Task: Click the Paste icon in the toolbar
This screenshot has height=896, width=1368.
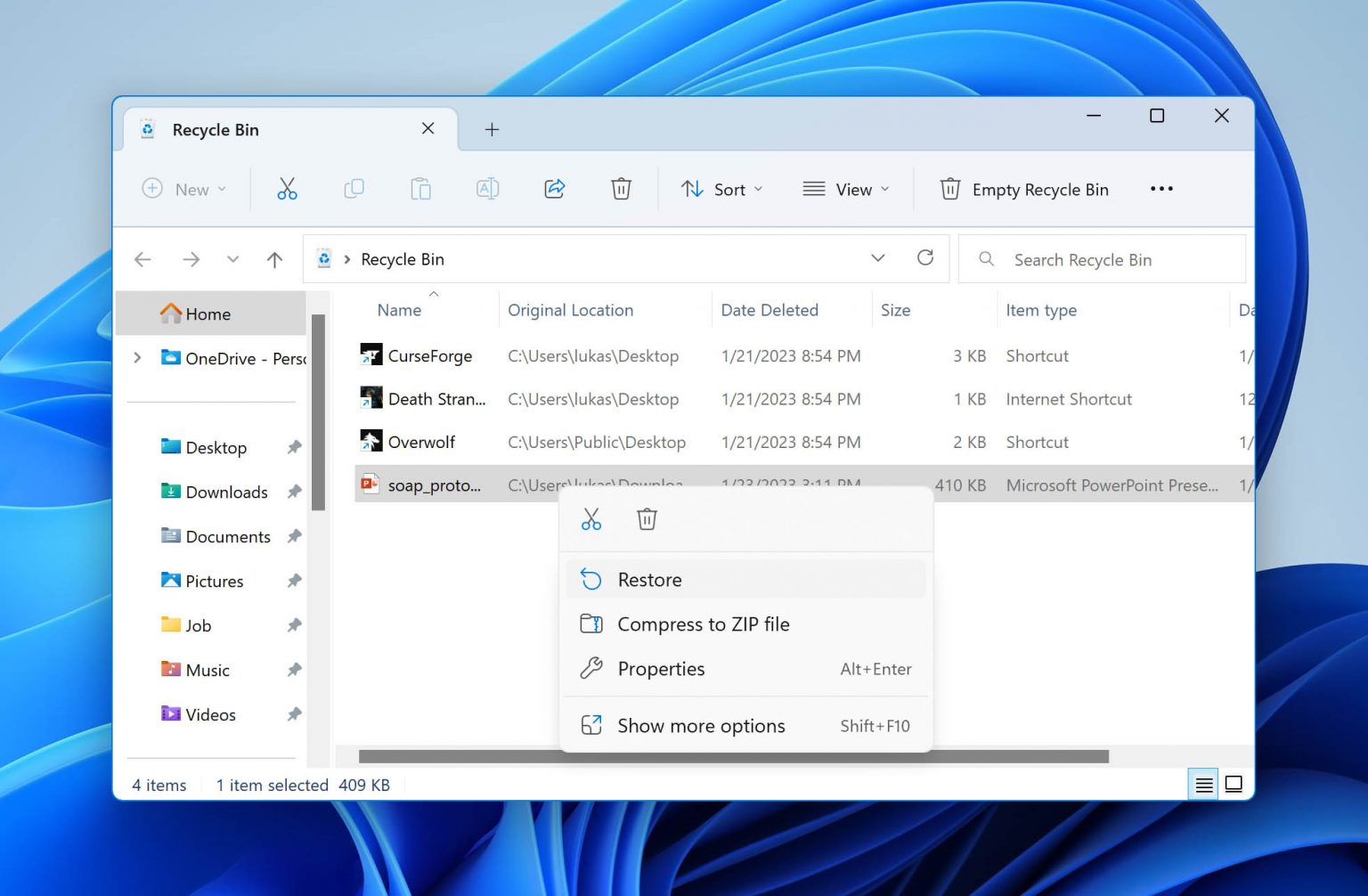Action: click(420, 188)
